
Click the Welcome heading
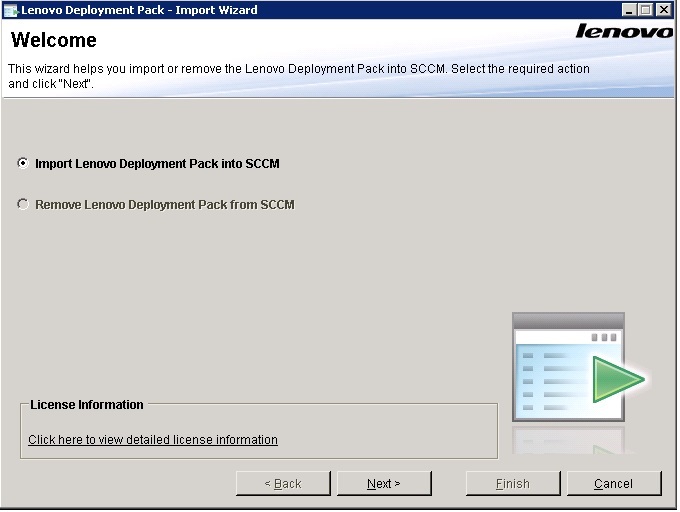53,40
